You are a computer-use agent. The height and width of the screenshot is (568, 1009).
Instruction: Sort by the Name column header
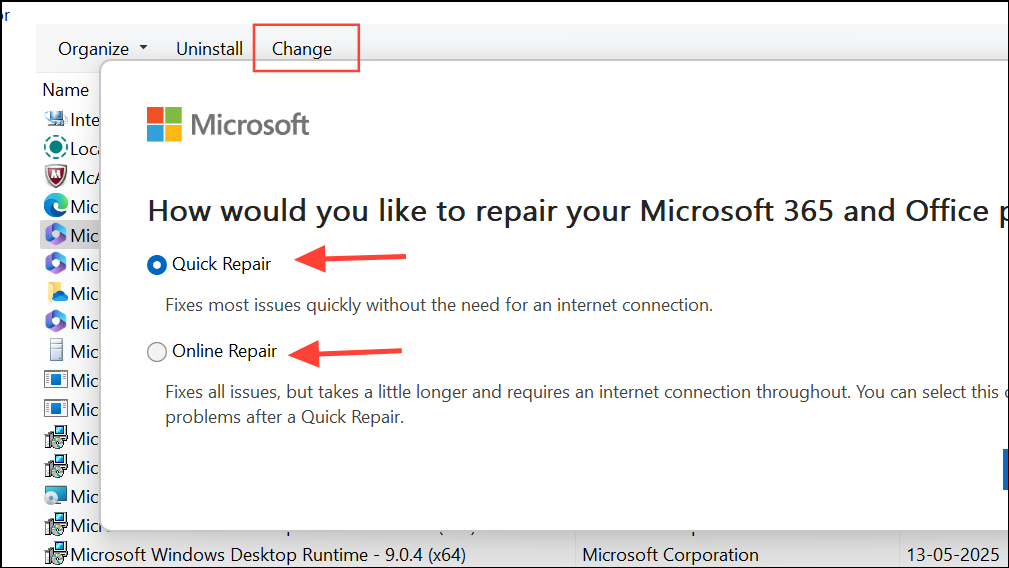[x=65, y=90]
